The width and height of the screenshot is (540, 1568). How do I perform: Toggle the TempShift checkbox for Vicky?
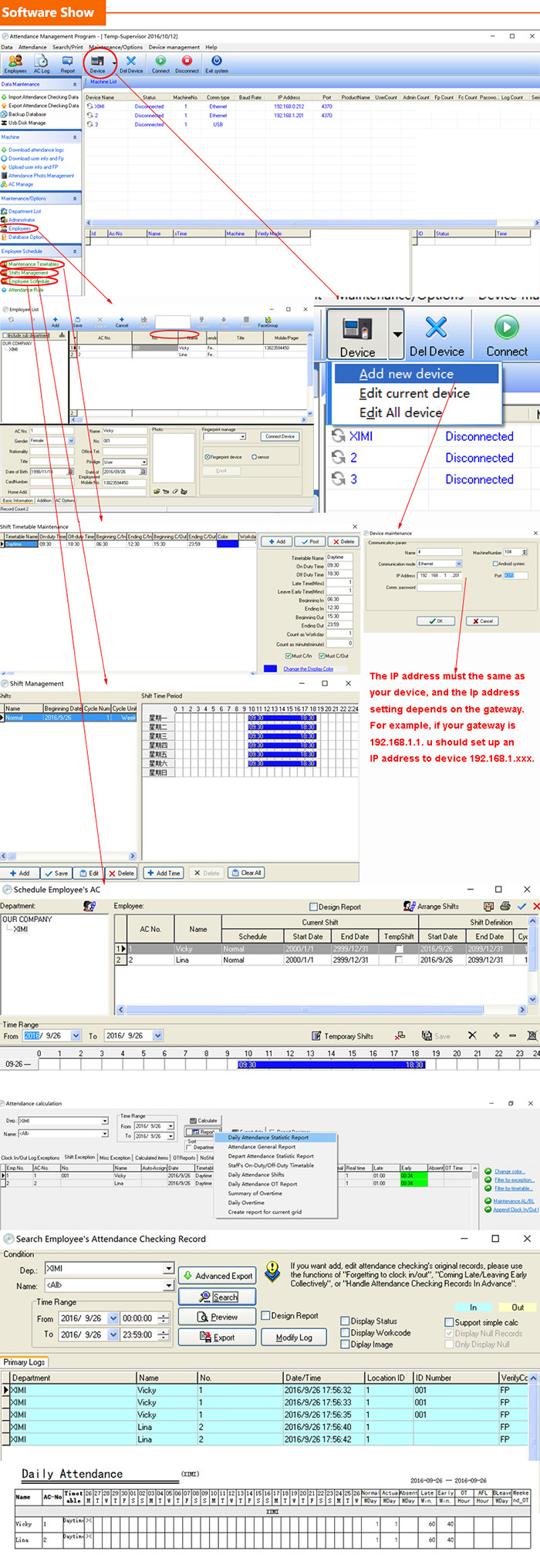click(x=399, y=949)
